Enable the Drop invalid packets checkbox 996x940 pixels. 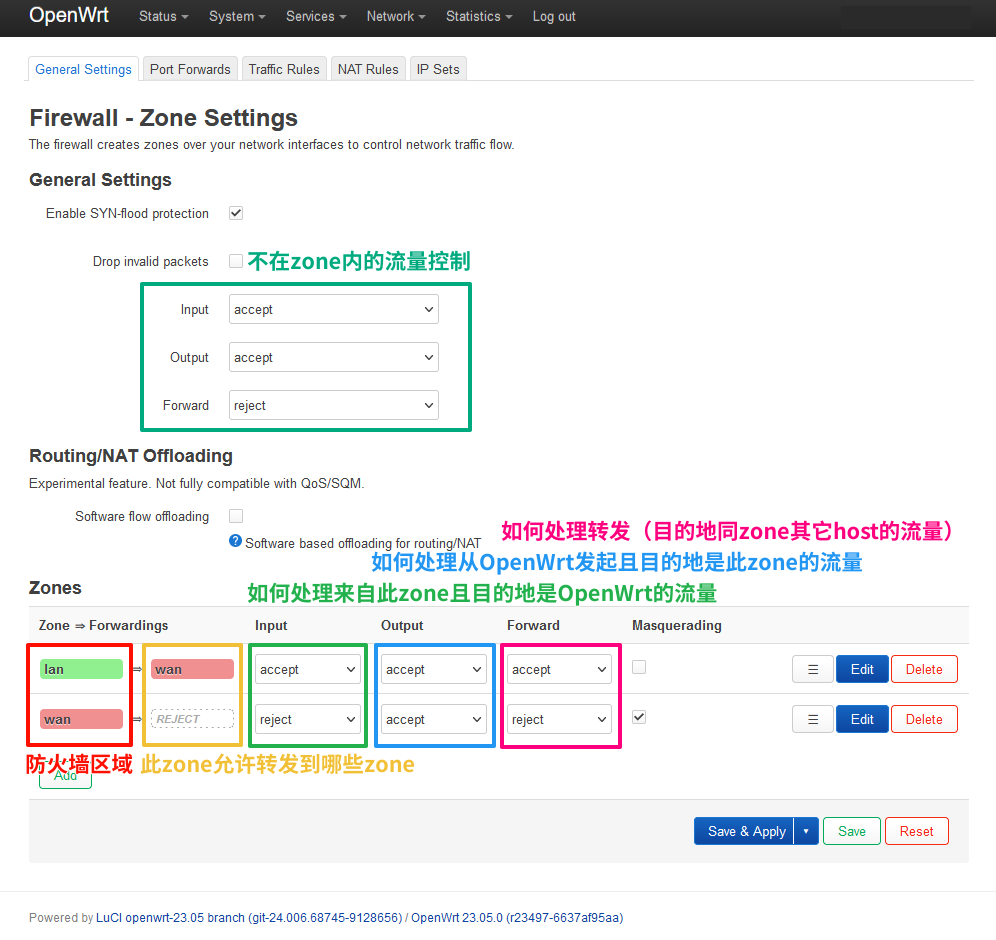click(x=236, y=261)
